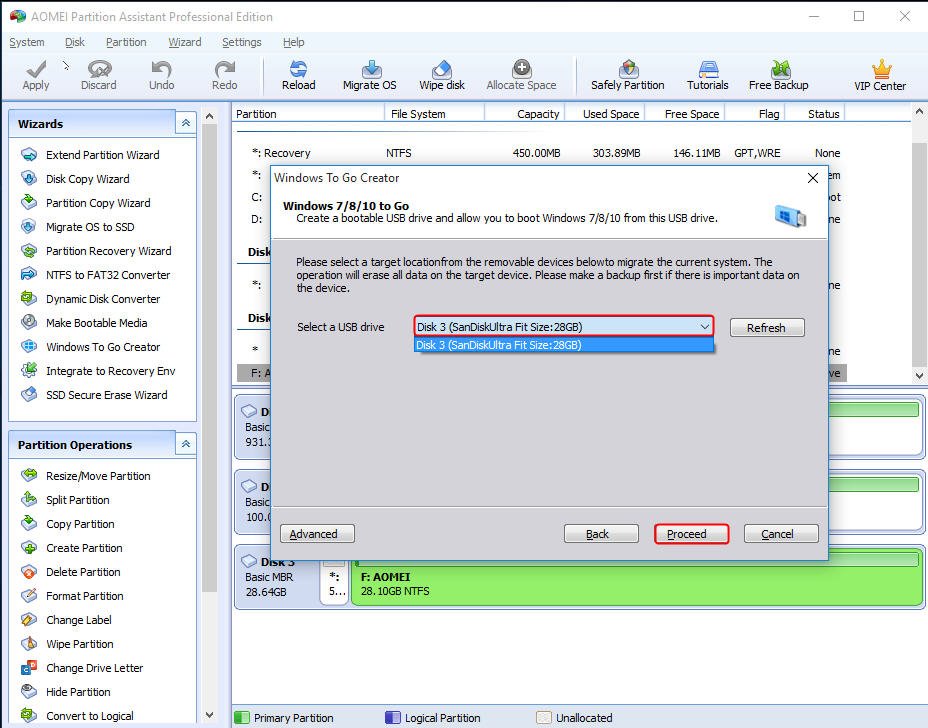Image resolution: width=928 pixels, height=728 pixels.
Task: Launch Disk Copy Wizard
Action: pyautogui.click(x=75, y=179)
